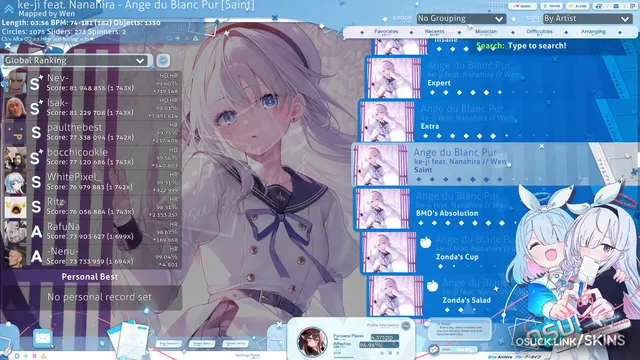Open the No Grouping dropdown
The width and height of the screenshot is (640, 360).
[461, 18]
